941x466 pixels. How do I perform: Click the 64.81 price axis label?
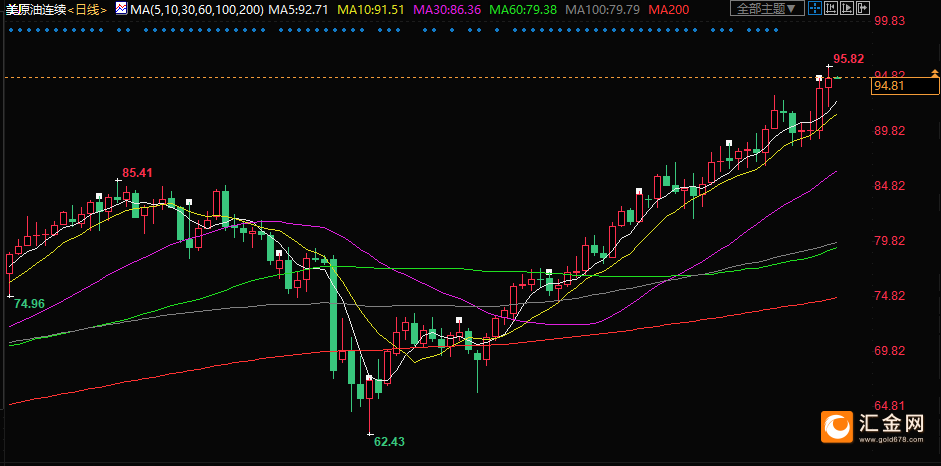click(889, 406)
